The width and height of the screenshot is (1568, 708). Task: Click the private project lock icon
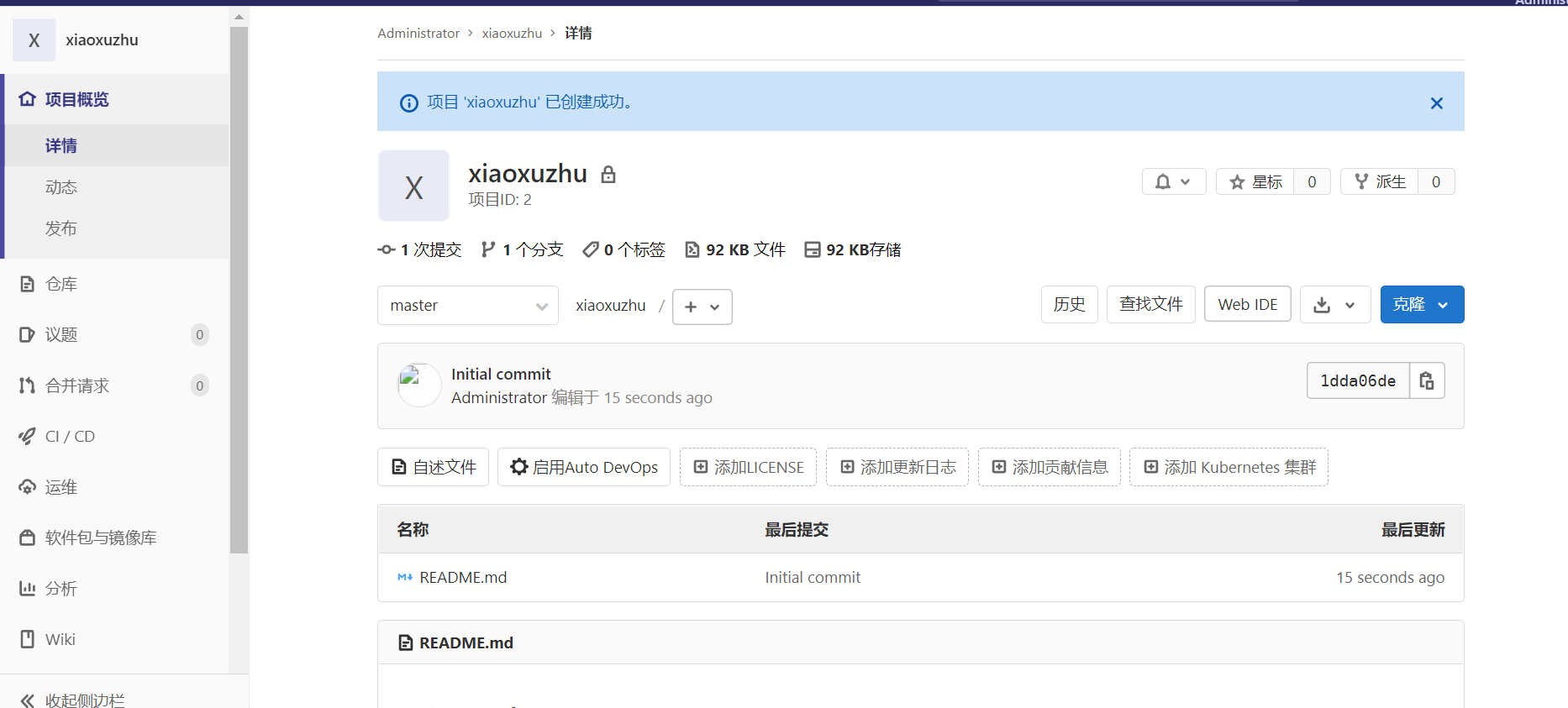pos(608,175)
